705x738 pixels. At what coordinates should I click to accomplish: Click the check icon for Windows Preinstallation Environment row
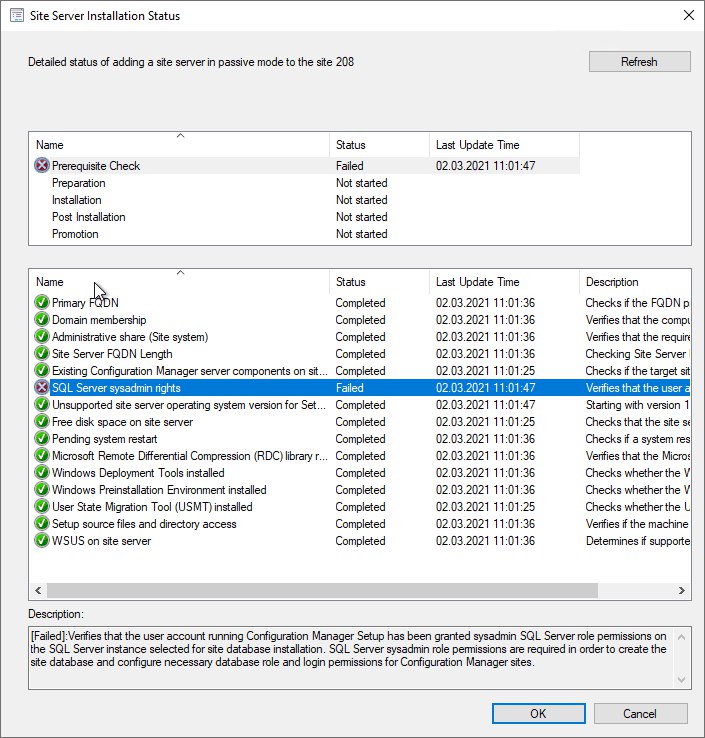point(42,489)
